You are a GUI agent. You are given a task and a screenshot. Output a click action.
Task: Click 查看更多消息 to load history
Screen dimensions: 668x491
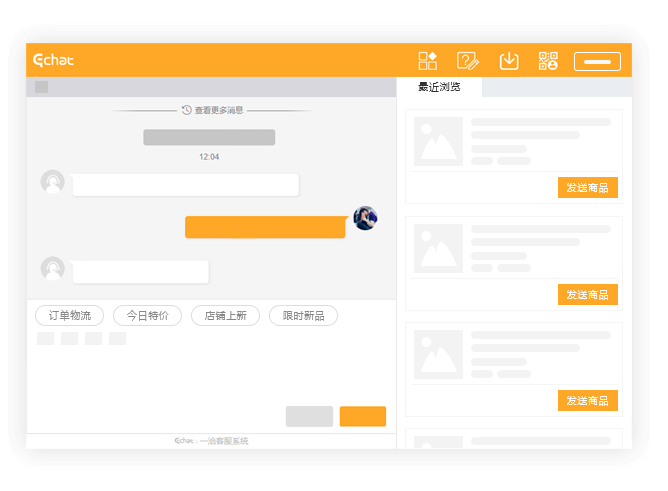[x=219, y=110]
